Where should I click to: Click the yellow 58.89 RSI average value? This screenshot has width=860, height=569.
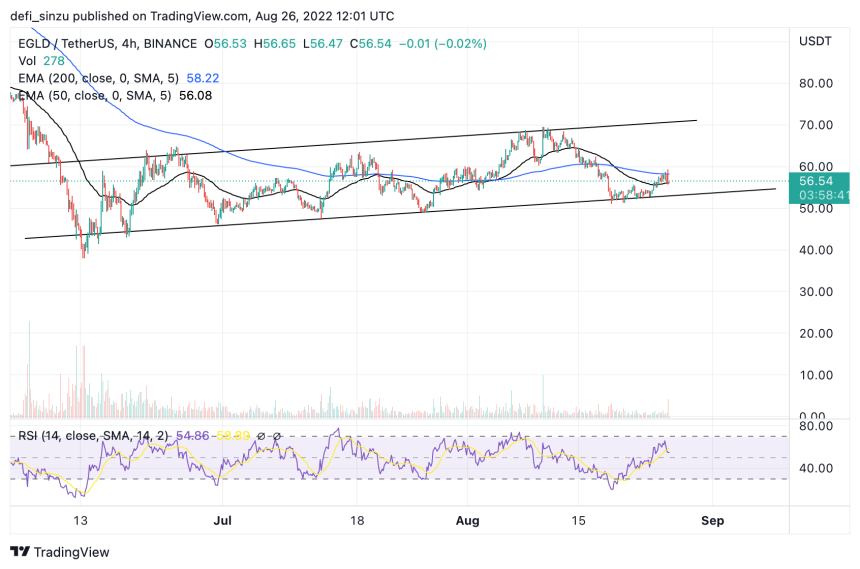(x=233, y=436)
